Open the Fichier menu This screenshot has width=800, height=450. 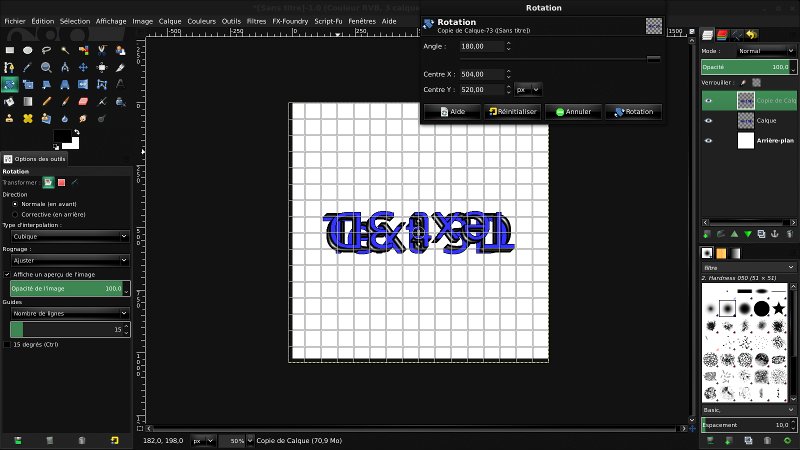[15, 21]
